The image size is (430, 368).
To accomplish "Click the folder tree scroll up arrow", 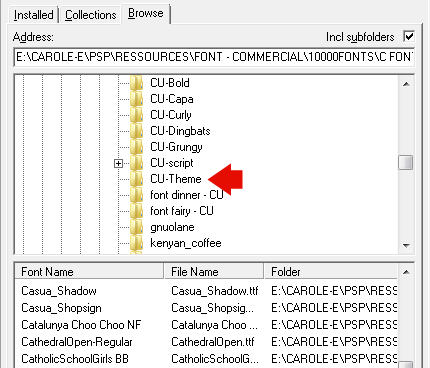I will 406,84.
